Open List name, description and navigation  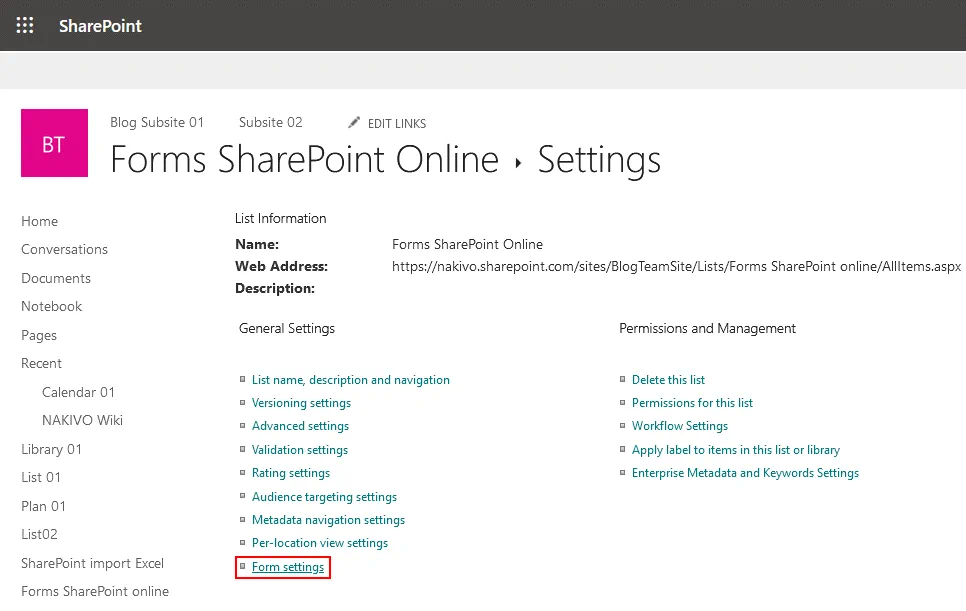(350, 380)
